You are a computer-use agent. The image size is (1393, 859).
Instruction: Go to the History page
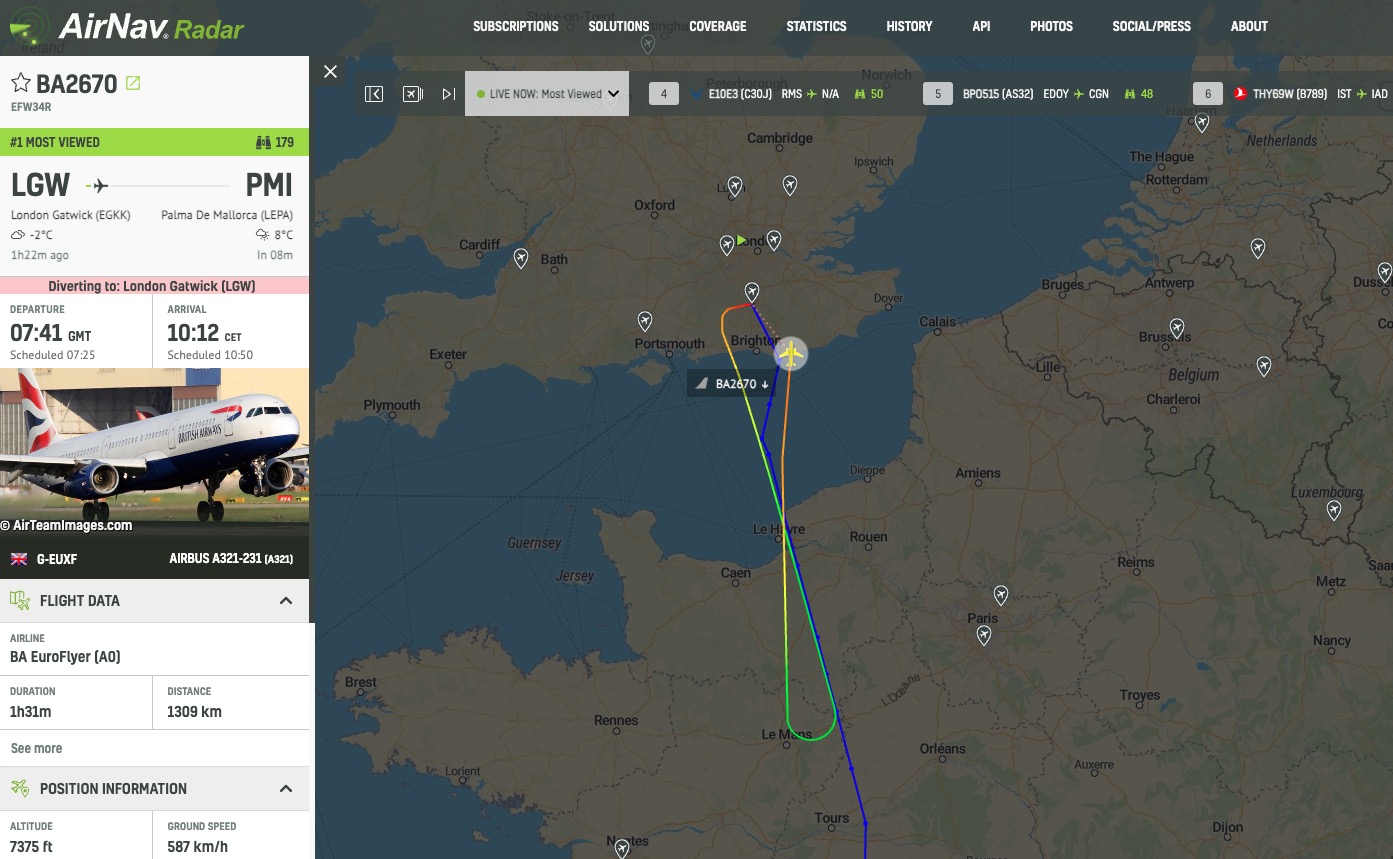(x=909, y=26)
